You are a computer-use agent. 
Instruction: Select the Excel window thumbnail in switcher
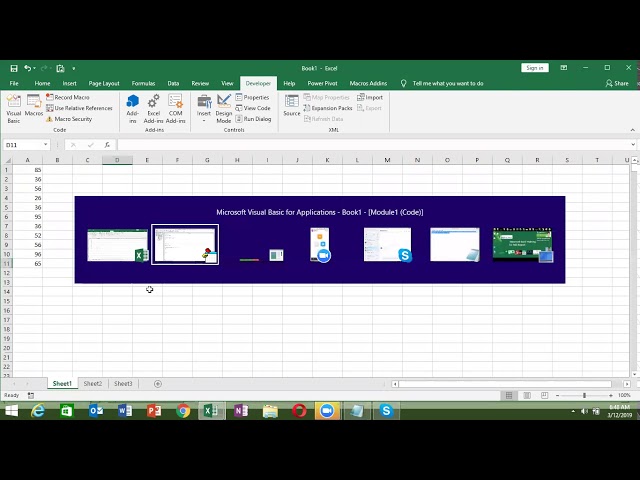[x=118, y=245]
